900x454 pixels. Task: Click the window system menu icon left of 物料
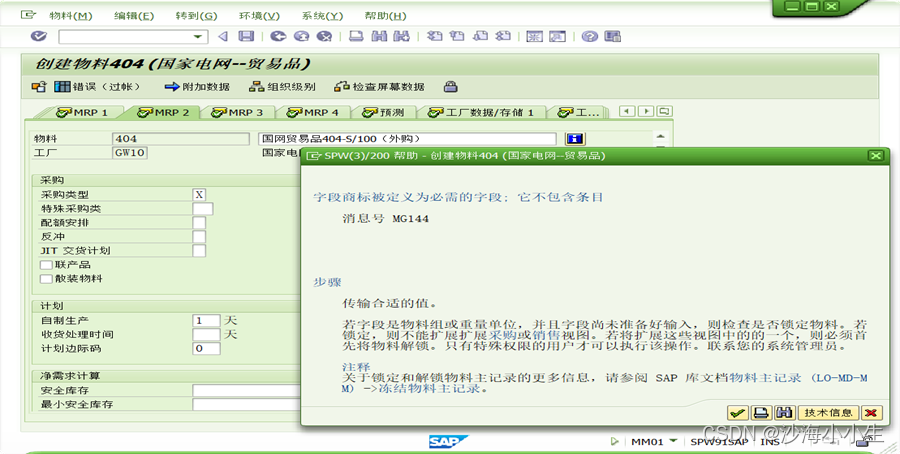pyautogui.click(x=28, y=15)
